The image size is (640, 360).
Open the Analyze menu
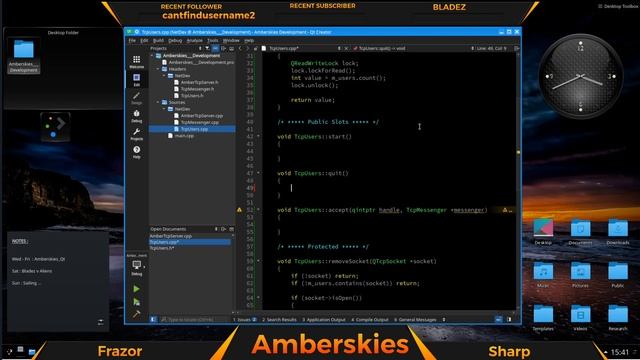point(194,40)
